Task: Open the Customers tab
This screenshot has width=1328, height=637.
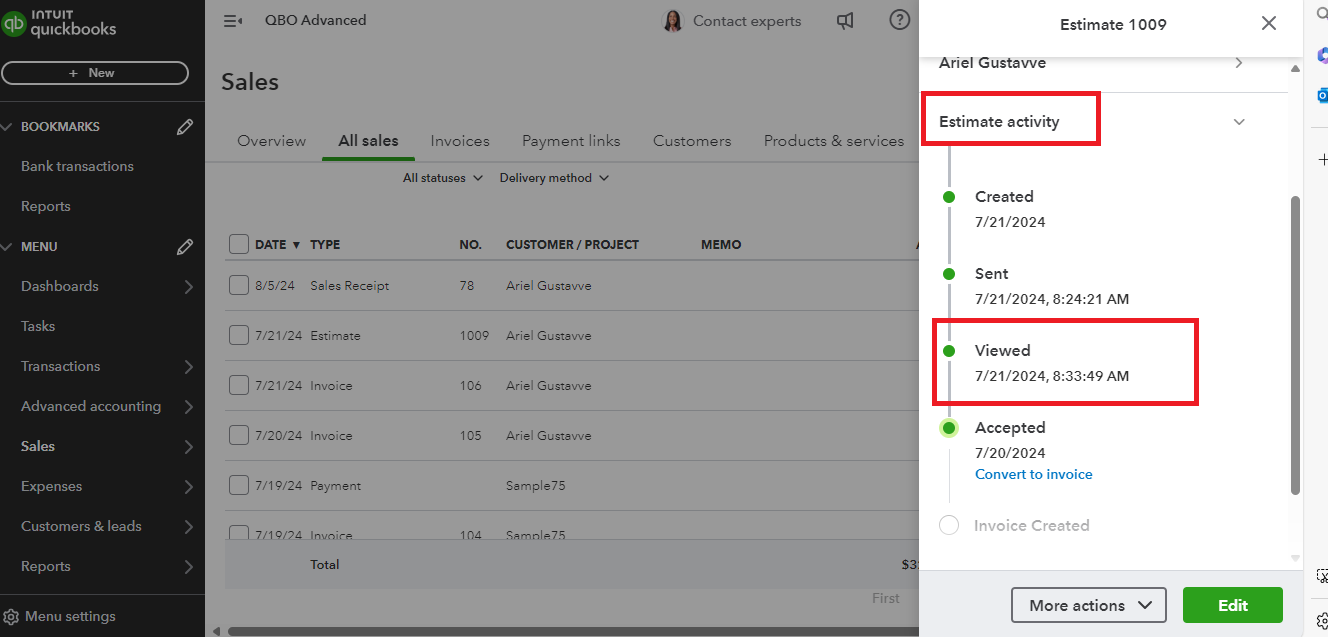Action: 692,141
